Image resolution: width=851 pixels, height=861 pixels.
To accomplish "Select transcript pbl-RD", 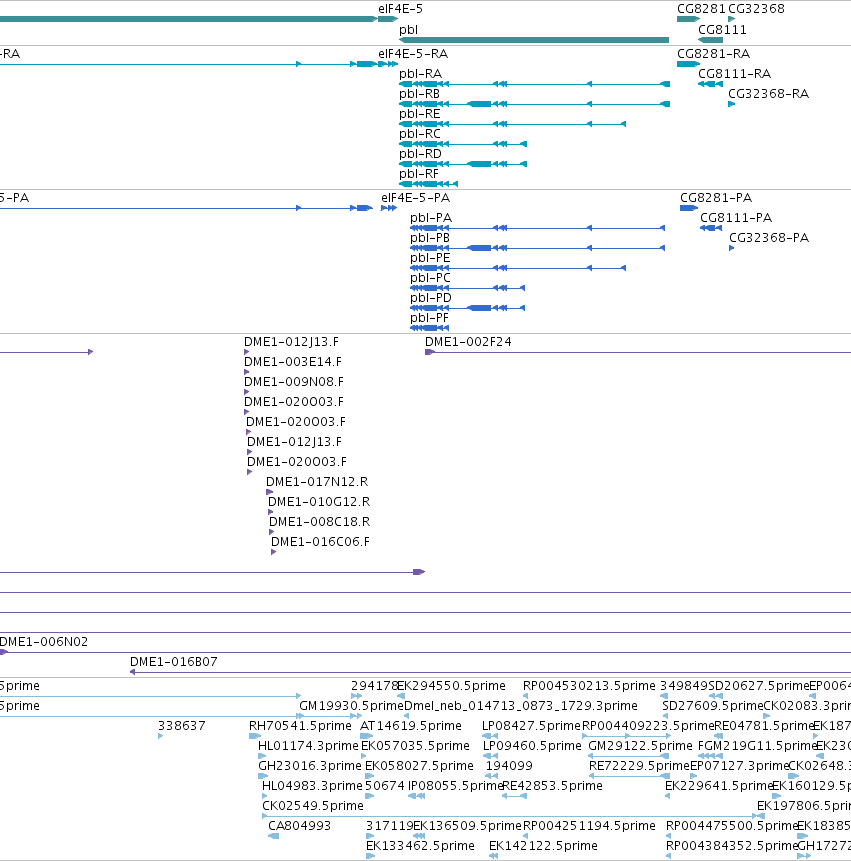I will (463, 164).
